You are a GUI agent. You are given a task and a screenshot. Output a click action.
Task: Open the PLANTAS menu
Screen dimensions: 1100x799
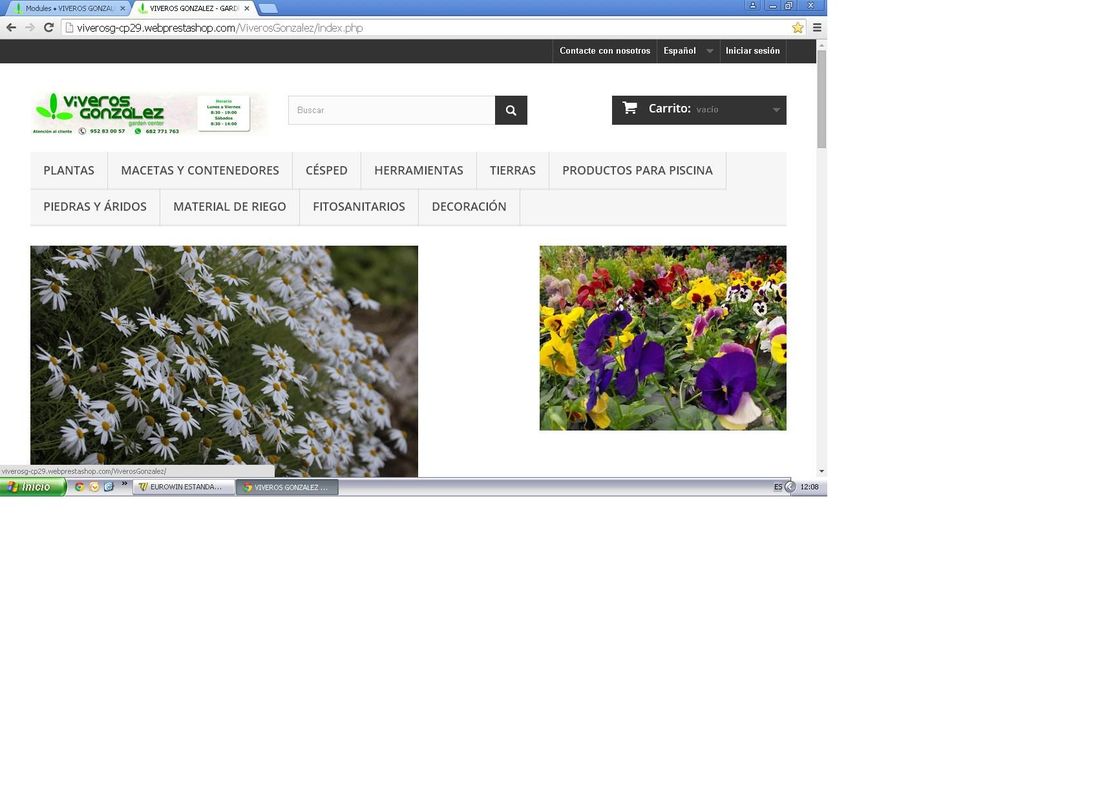click(x=69, y=170)
